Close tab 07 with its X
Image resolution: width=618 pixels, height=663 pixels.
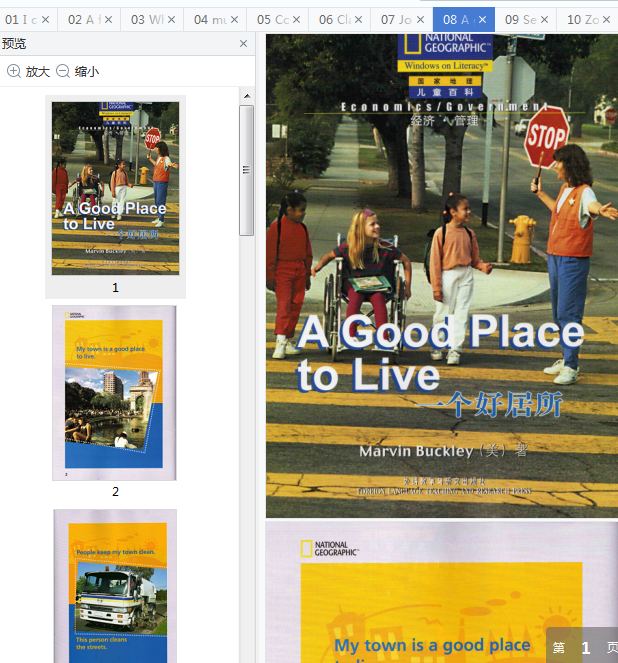pyautogui.click(x=421, y=19)
